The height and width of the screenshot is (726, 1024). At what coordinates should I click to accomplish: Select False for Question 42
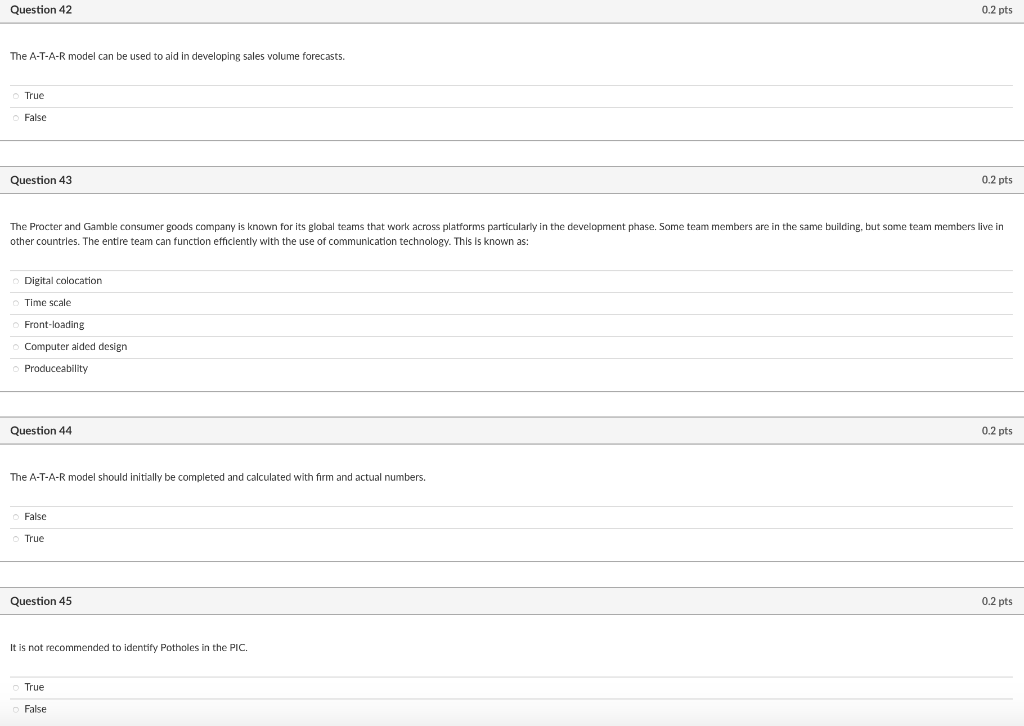[x=16, y=118]
